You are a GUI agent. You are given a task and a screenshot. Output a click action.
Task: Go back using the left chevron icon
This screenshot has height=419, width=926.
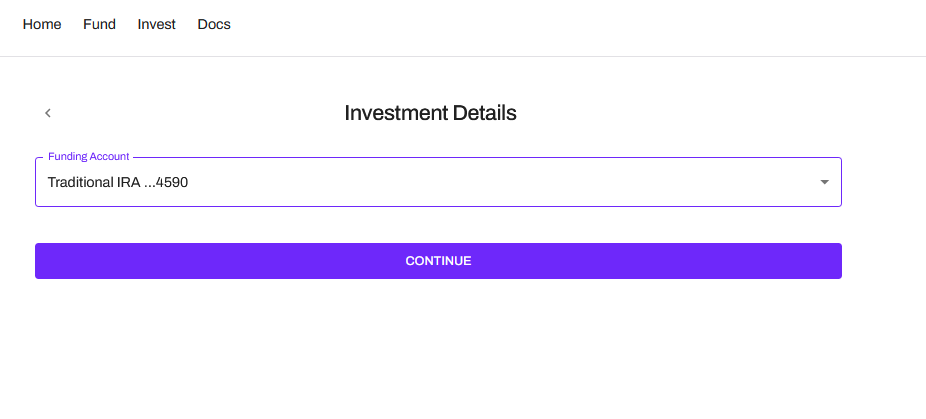pos(47,113)
